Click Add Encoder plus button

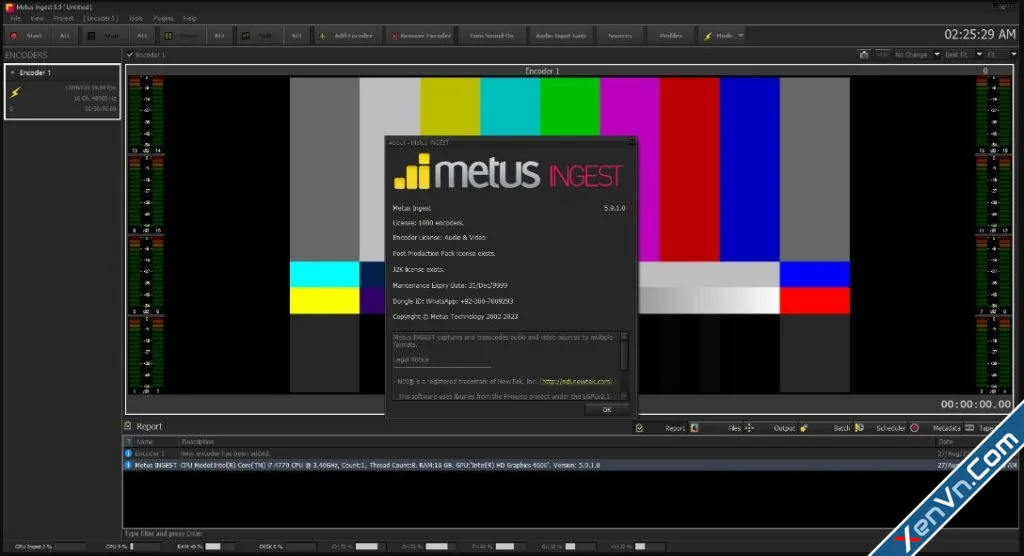coord(346,36)
